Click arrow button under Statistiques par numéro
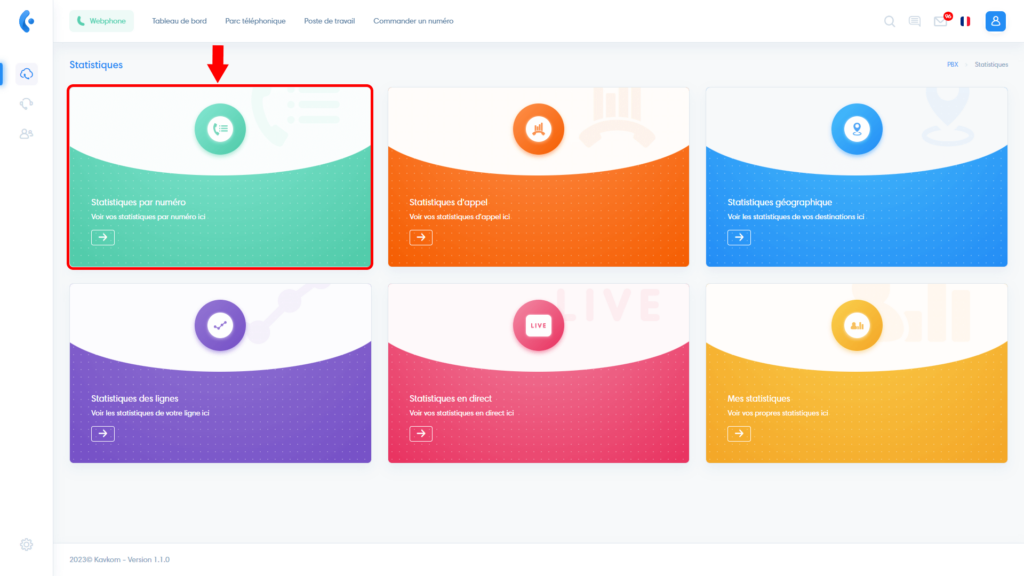 [103, 237]
